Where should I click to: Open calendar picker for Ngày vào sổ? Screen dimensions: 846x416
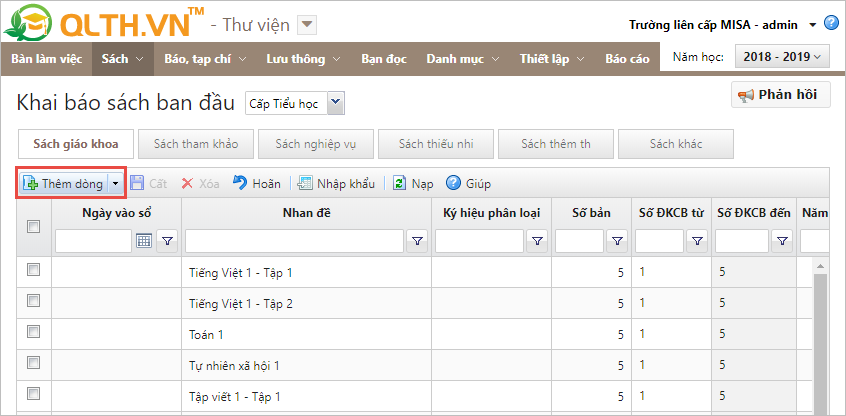(144, 240)
